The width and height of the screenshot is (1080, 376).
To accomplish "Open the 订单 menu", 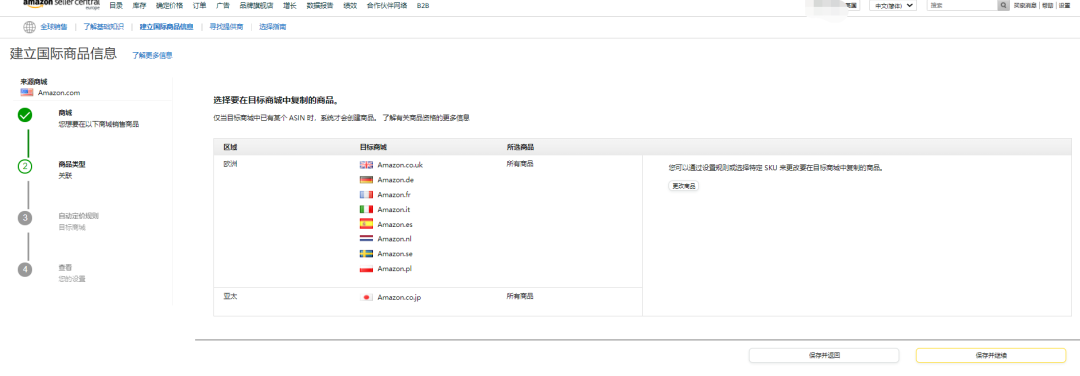I will coord(199,6).
